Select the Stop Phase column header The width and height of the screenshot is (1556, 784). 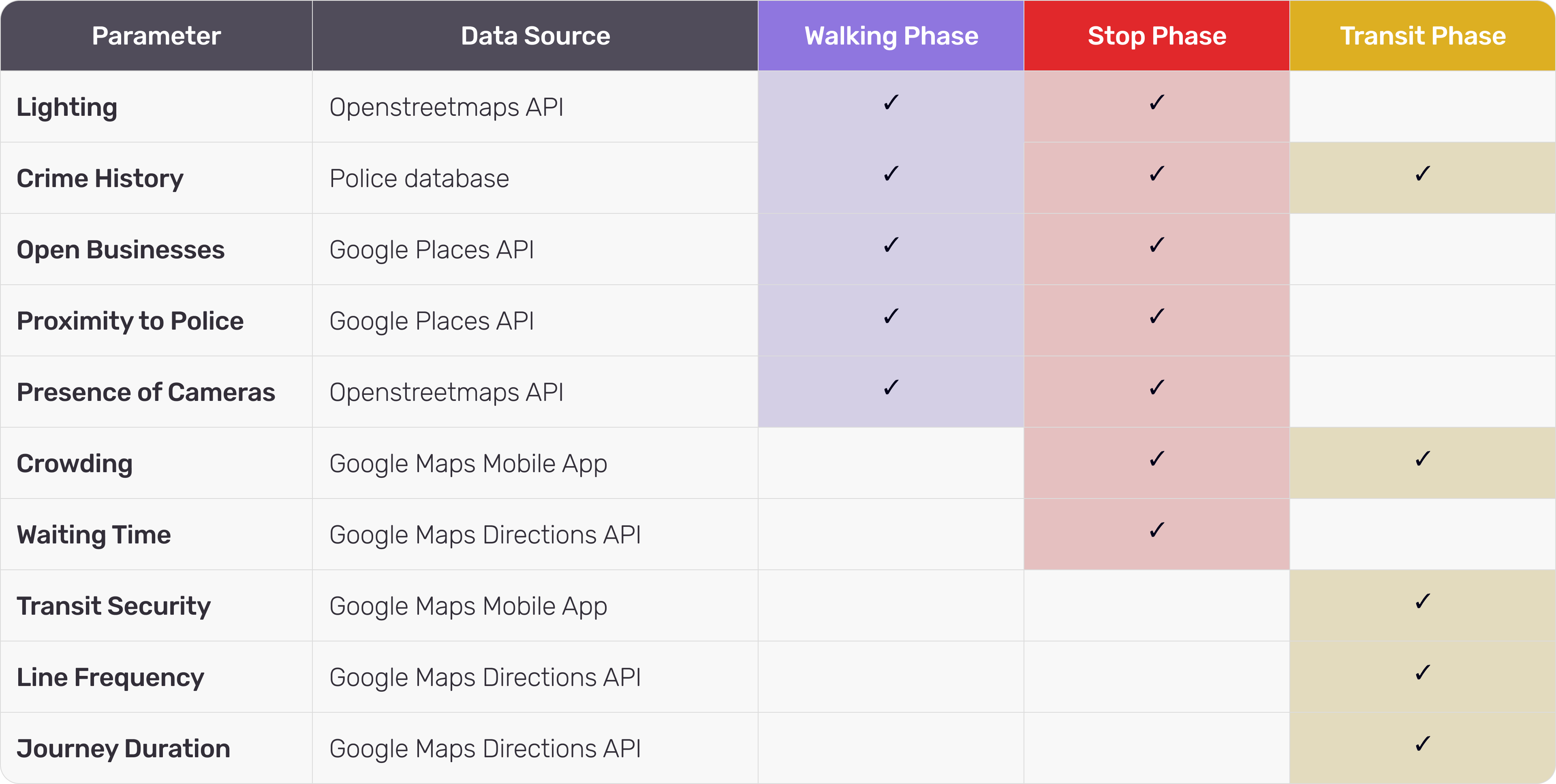pyautogui.click(x=1157, y=36)
